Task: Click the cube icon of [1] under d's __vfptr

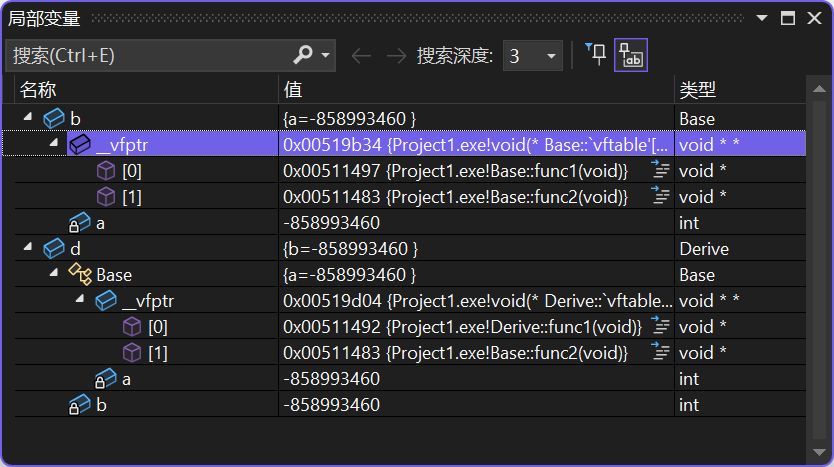Action: pyautogui.click(x=132, y=353)
